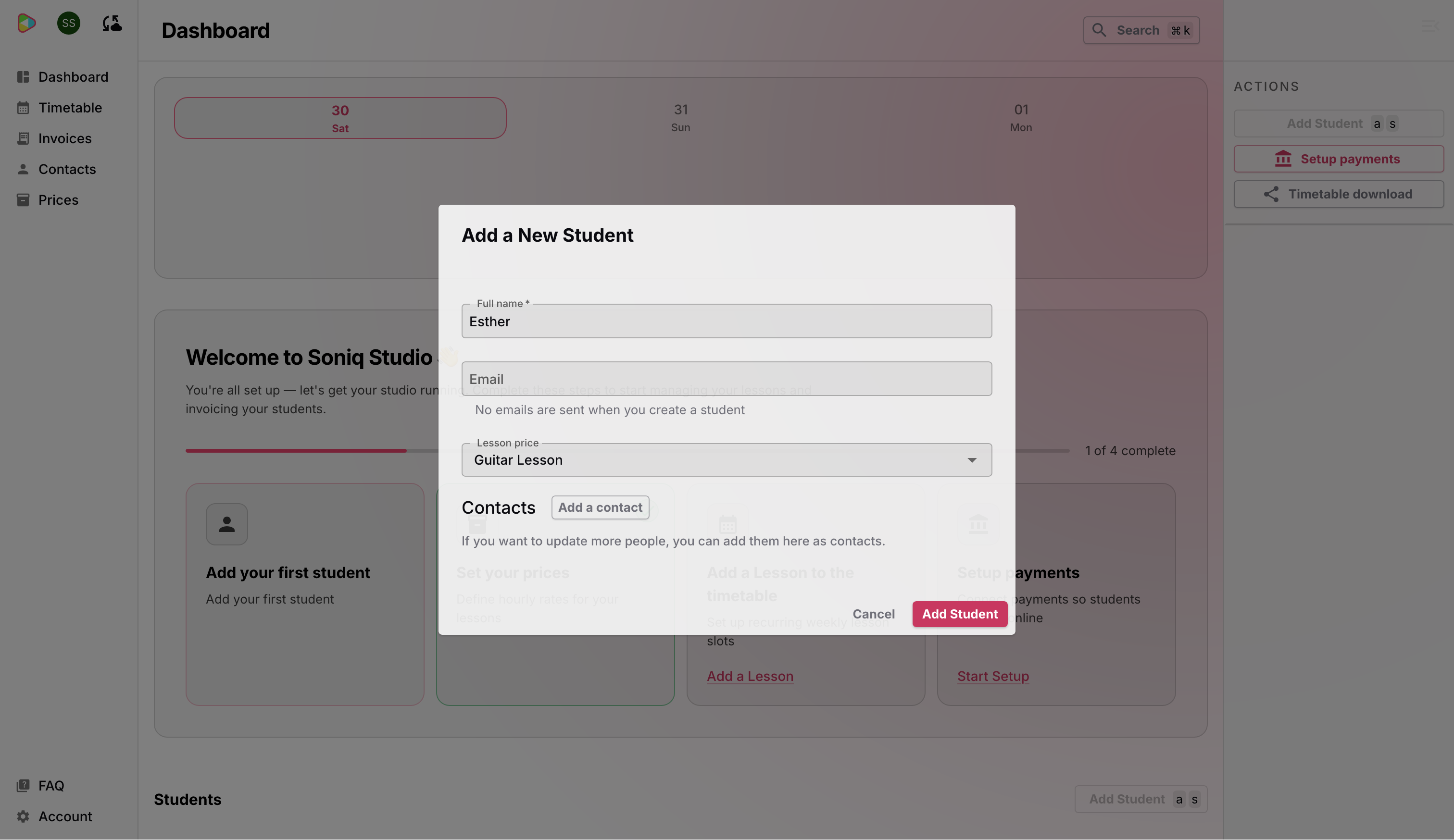Image resolution: width=1454 pixels, height=840 pixels.
Task: Click Add Student beside Students heading
Action: (1141, 799)
